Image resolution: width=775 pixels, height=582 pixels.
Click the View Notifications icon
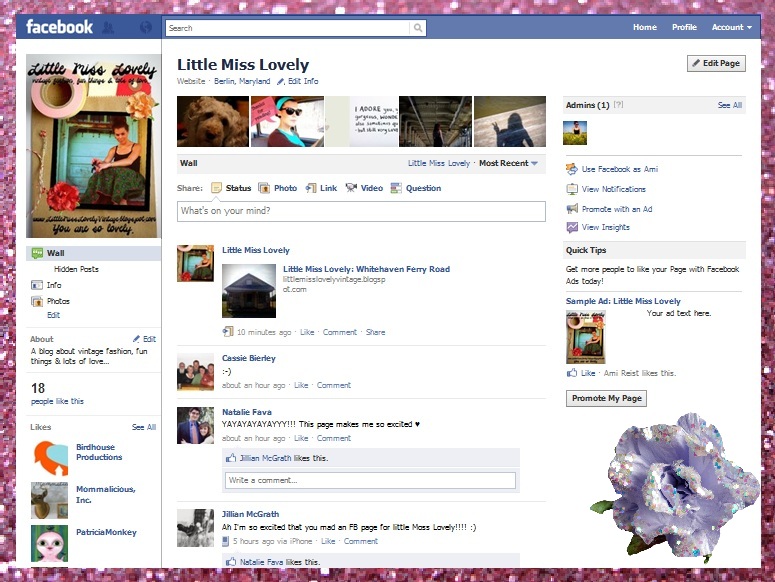[572, 189]
